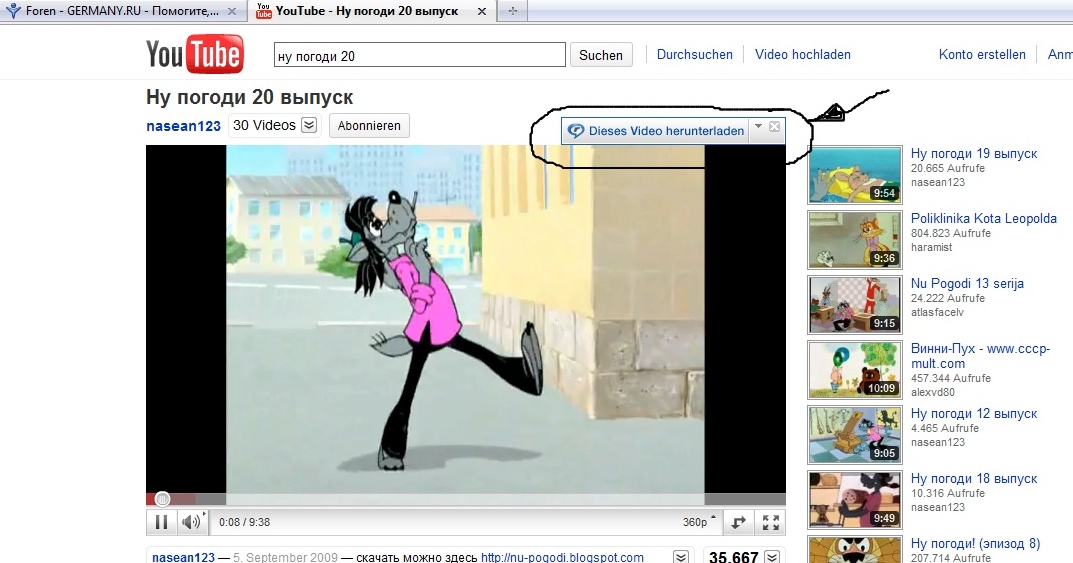Enter fullscreen video mode
Screen dimensions: 1073x563
pyautogui.click(x=771, y=523)
